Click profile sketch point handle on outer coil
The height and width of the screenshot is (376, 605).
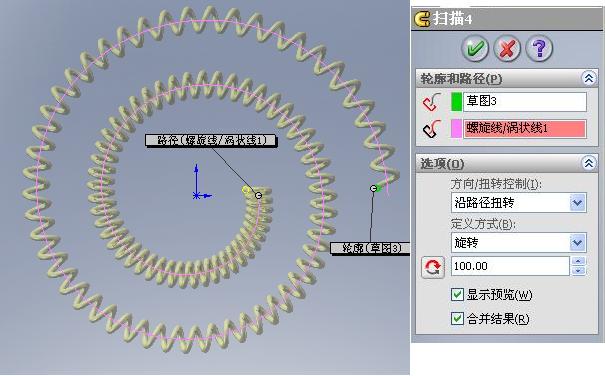pos(373,188)
